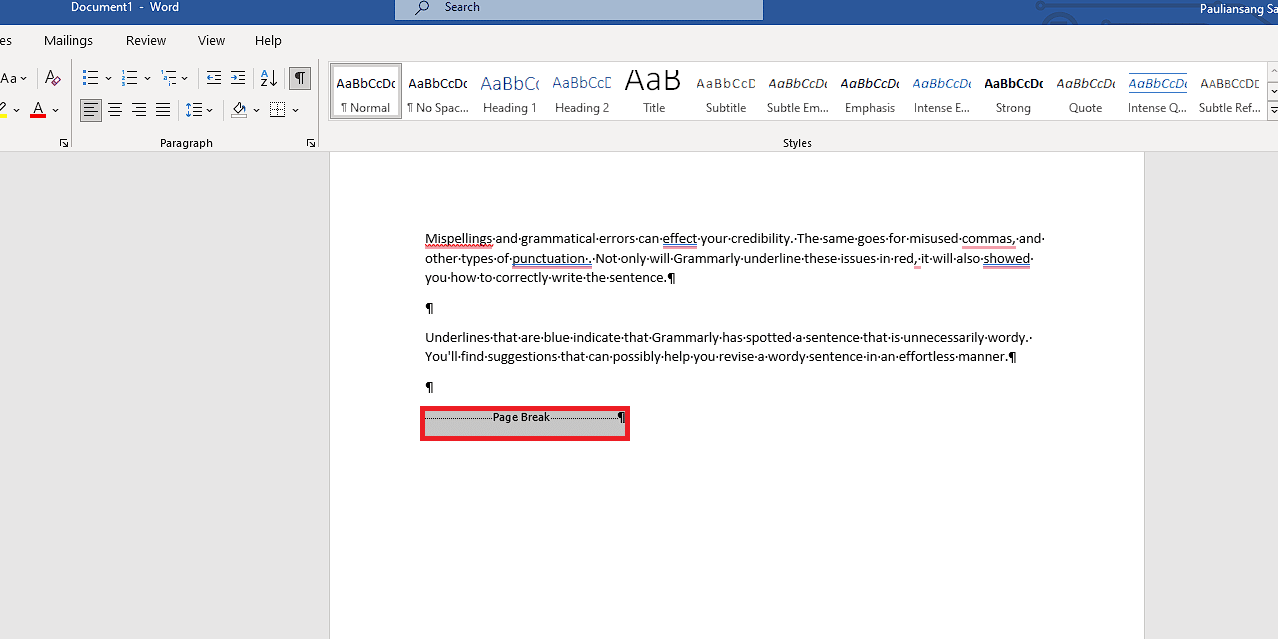Apply center alignment to the text
This screenshot has height=639, width=1278.
click(x=114, y=110)
